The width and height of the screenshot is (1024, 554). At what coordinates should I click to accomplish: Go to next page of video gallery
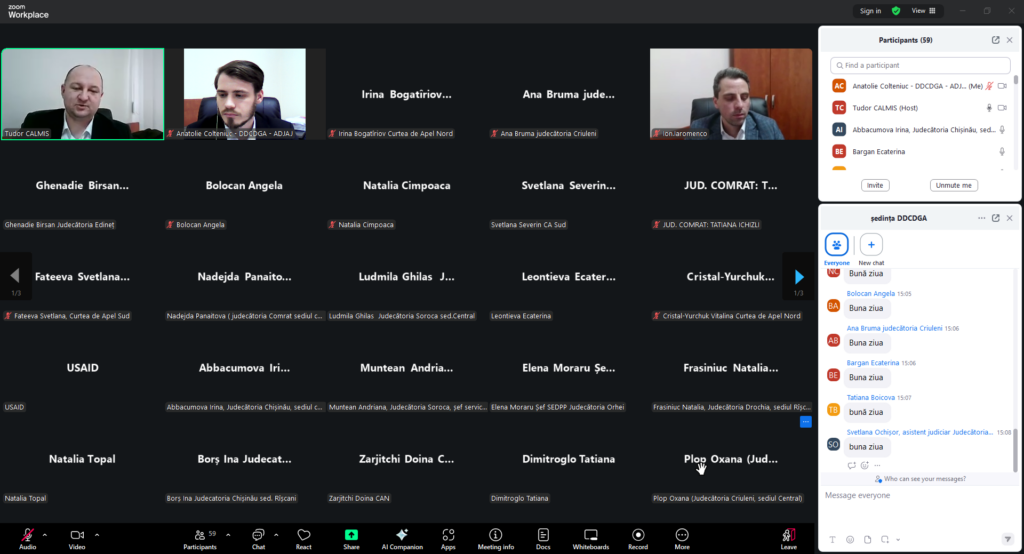point(798,277)
